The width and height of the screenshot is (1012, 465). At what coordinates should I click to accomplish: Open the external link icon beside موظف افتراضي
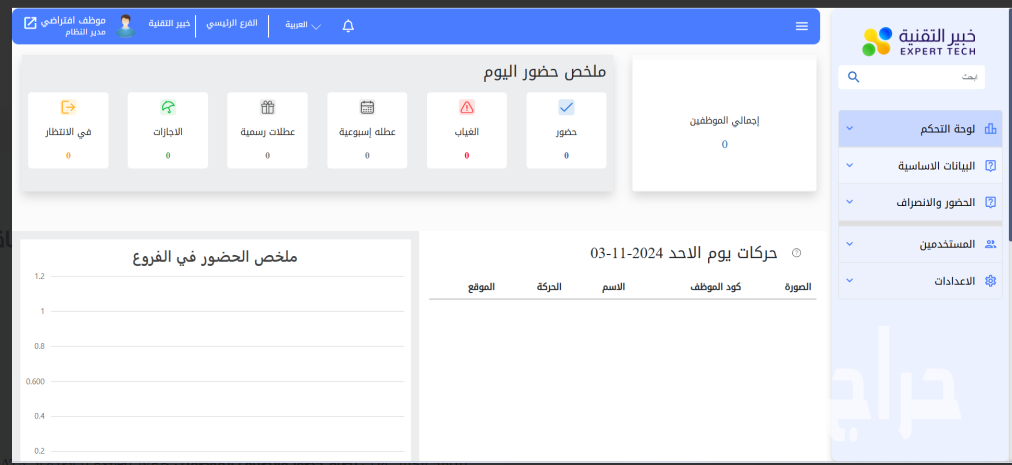30,22
